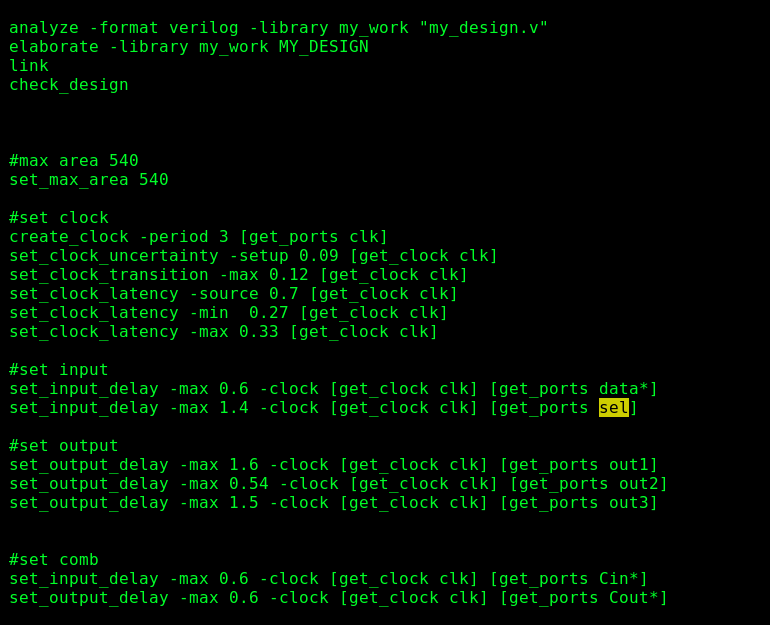770x625 pixels.
Task: Click the set_clock_latency -min 0.27 line
Action: tap(228, 313)
